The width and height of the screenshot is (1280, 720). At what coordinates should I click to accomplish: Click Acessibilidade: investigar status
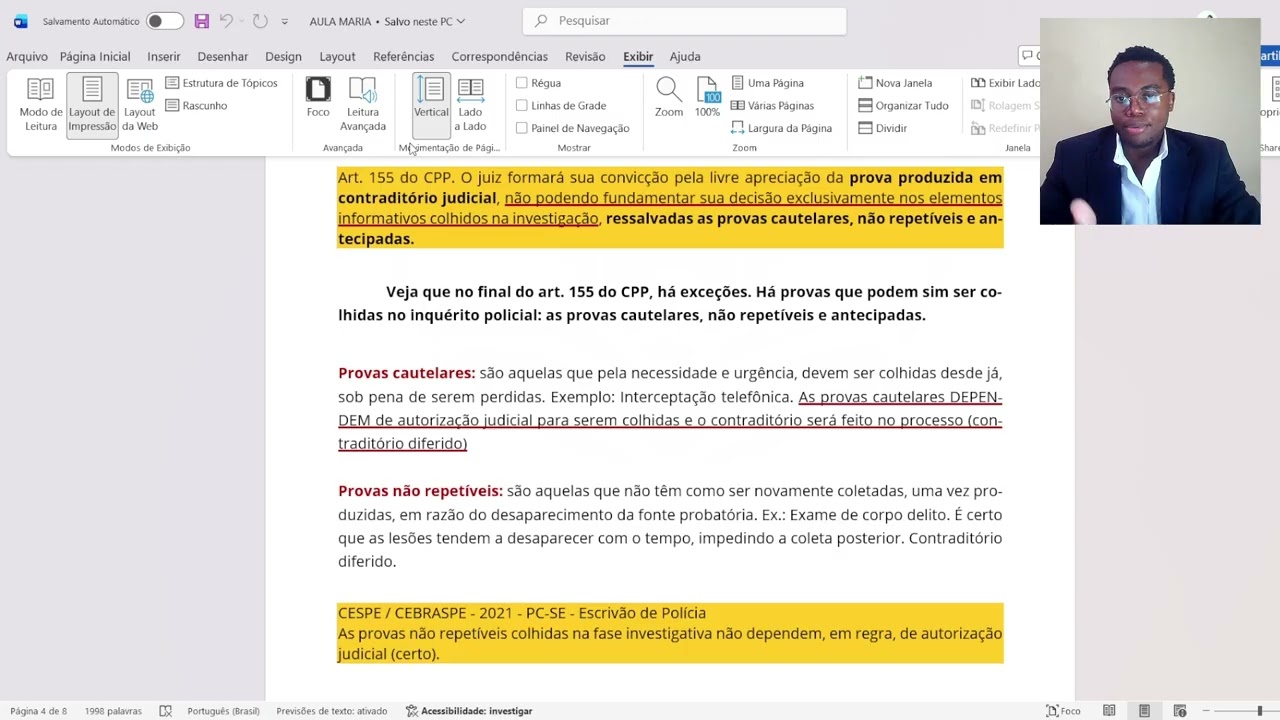pos(468,711)
